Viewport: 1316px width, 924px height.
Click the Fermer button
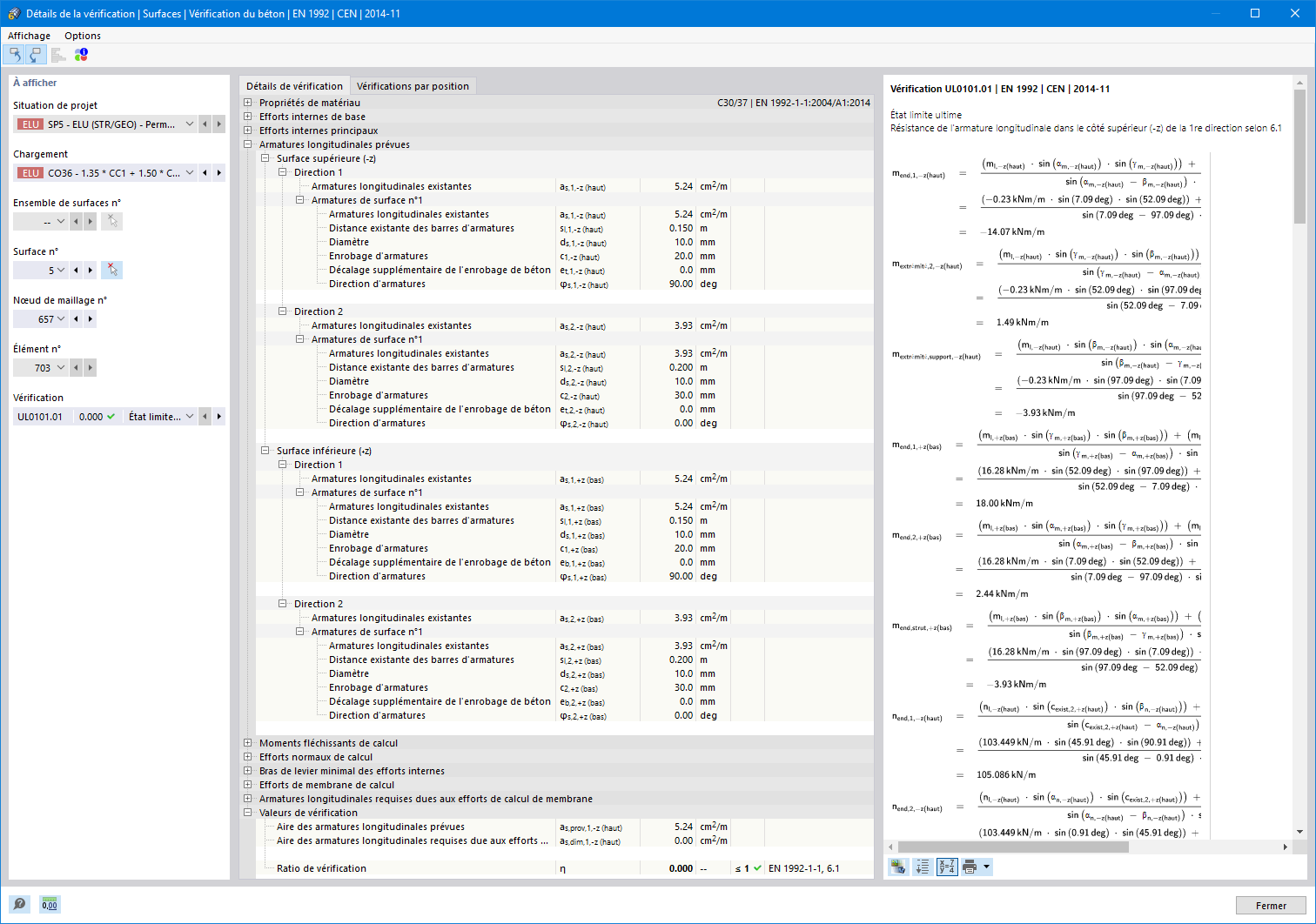1271,906
